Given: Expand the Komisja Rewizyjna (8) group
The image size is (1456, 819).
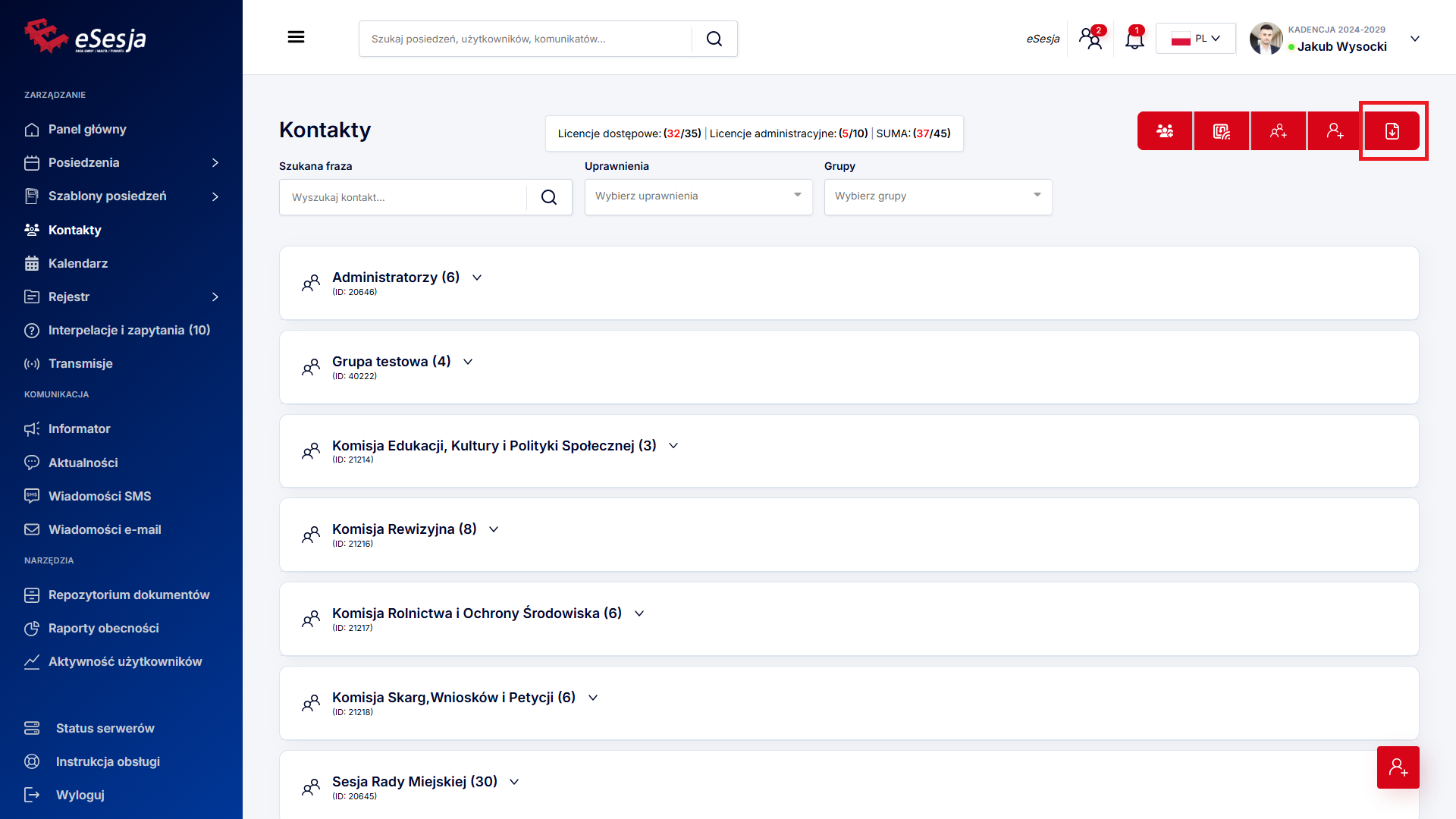Looking at the screenshot, I should 494,529.
